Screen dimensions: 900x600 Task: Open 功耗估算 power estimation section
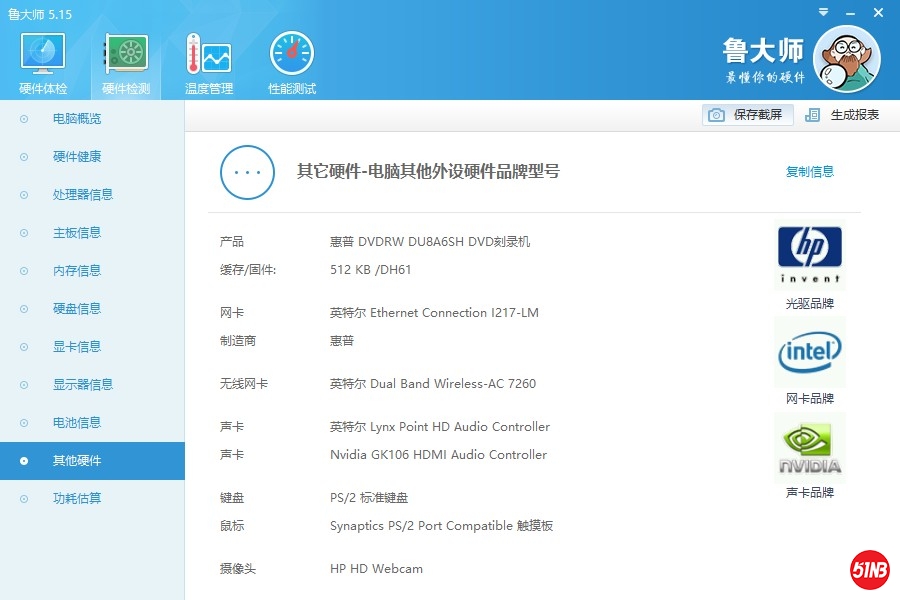pyautogui.click(x=77, y=499)
